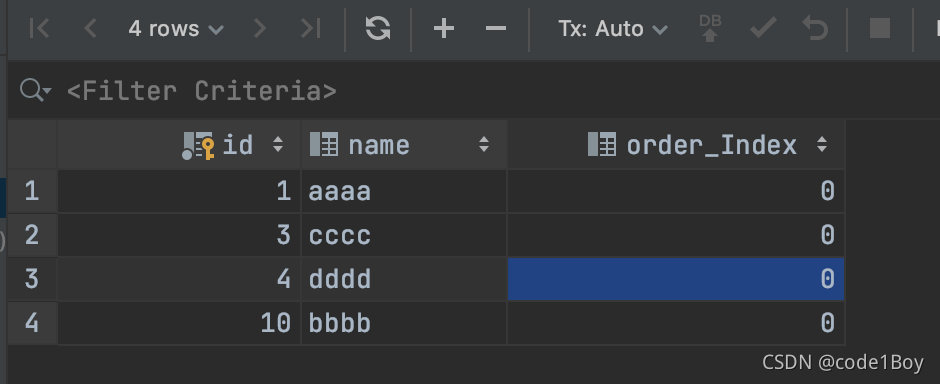The height and width of the screenshot is (384, 940).
Task: Open the 4 rows page size dropdown
Action: click(176, 28)
